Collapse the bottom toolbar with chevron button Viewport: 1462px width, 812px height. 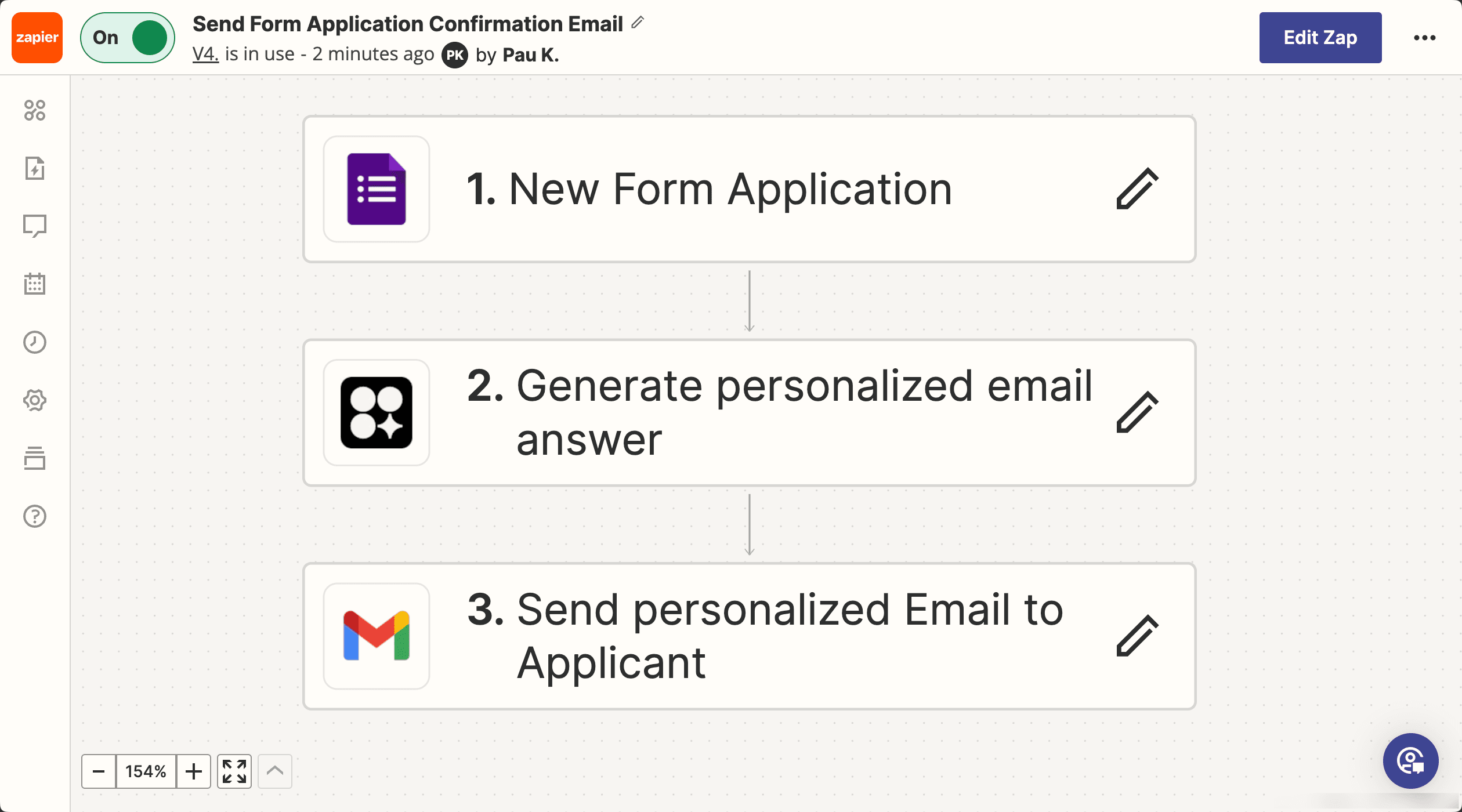click(276, 771)
